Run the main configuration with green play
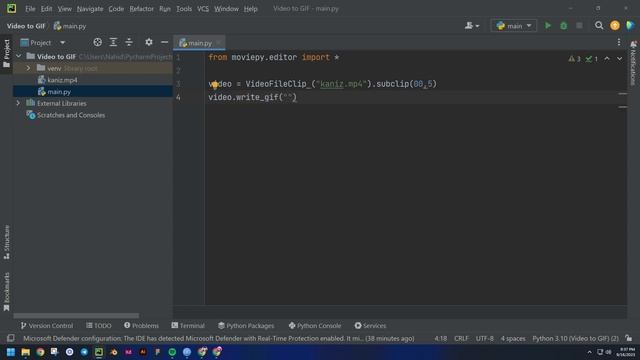Image resolution: width=640 pixels, height=360 pixels. coord(548,26)
